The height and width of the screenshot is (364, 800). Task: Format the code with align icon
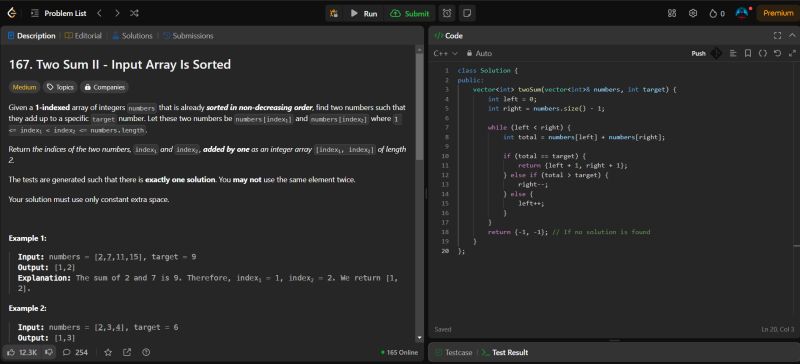[733, 53]
